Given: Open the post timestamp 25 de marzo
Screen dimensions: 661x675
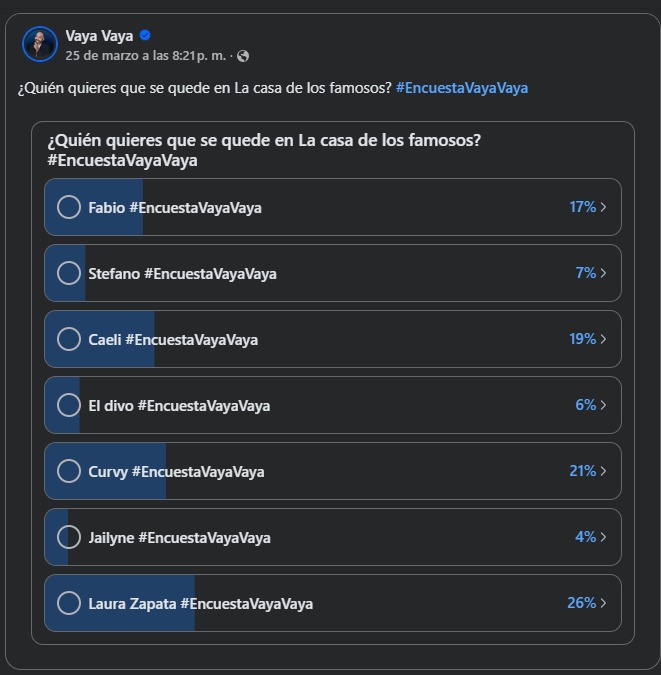Looking at the screenshot, I should 147,56.
